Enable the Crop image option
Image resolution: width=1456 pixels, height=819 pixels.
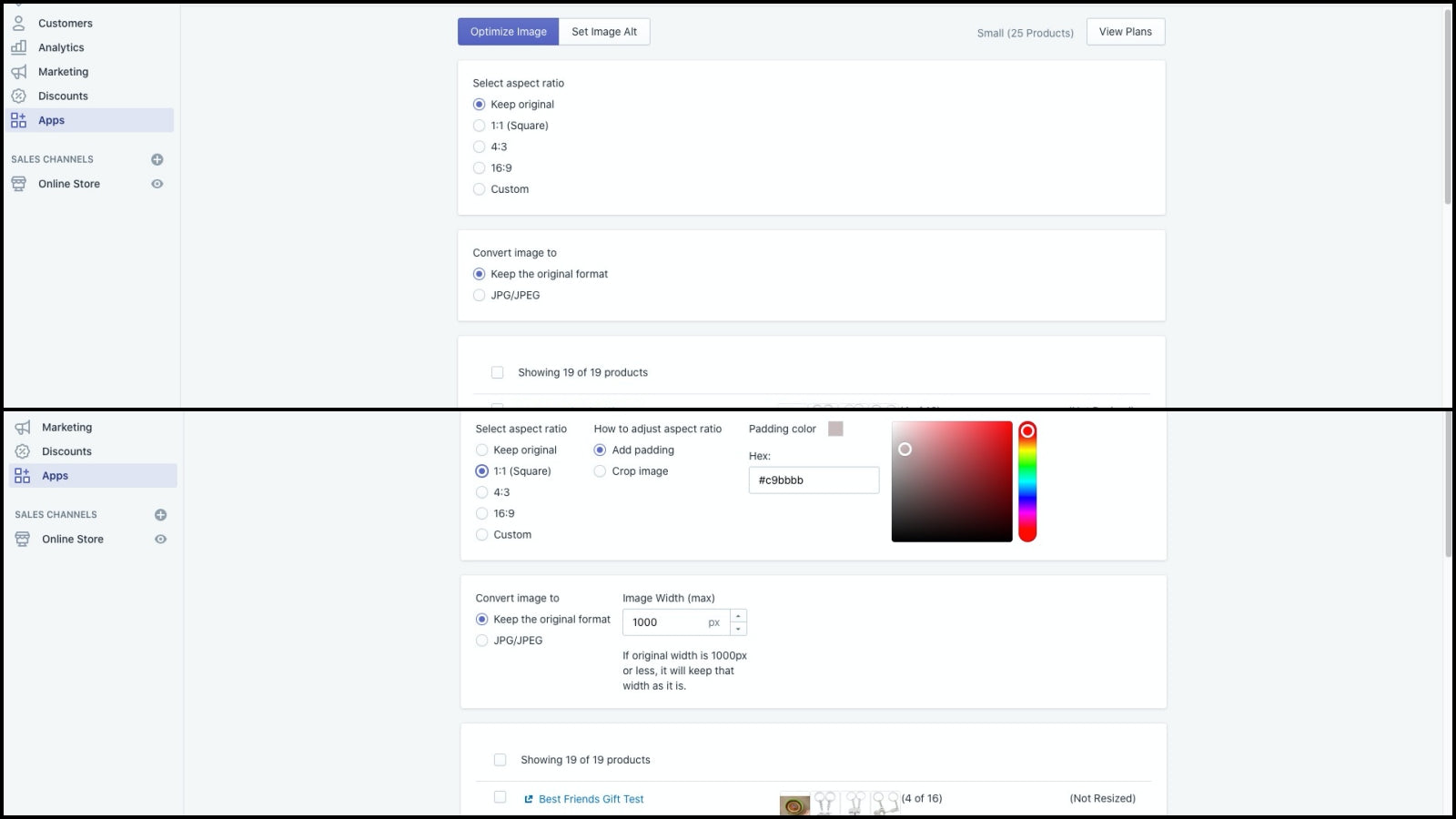600,471
